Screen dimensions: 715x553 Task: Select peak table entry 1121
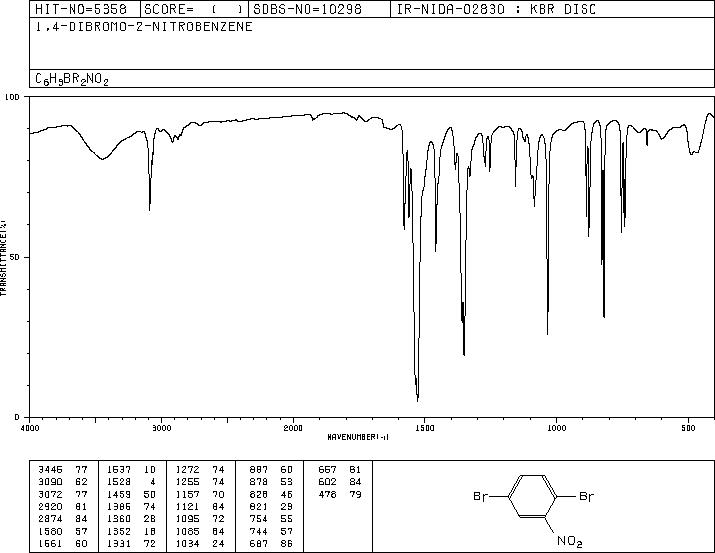tap(187, 506)
